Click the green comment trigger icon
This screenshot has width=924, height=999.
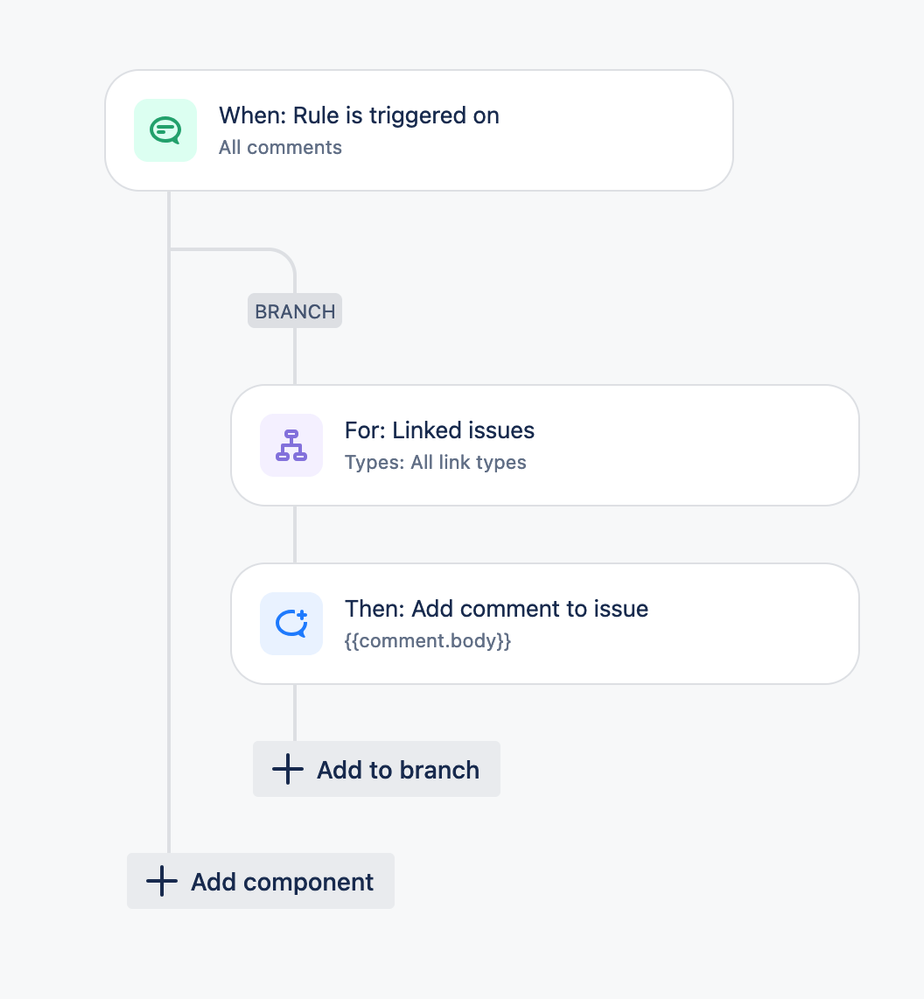[x=165, y=130]
